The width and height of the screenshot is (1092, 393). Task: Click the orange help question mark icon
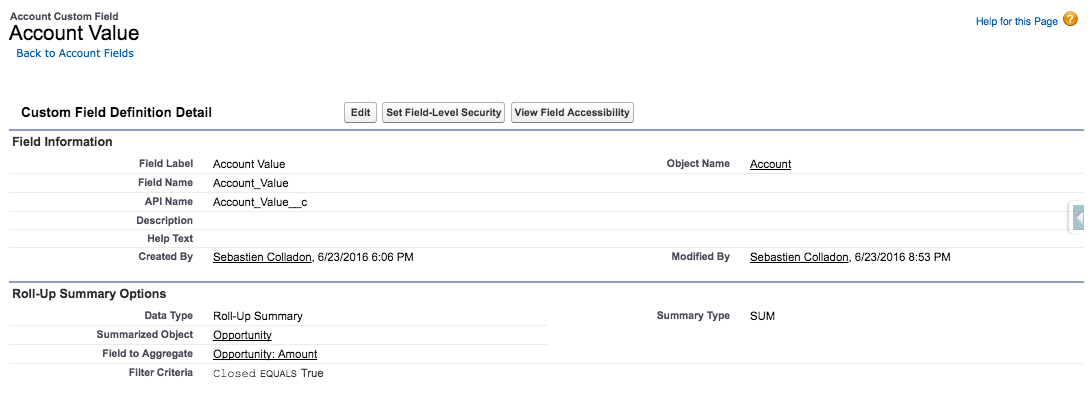1070,20
